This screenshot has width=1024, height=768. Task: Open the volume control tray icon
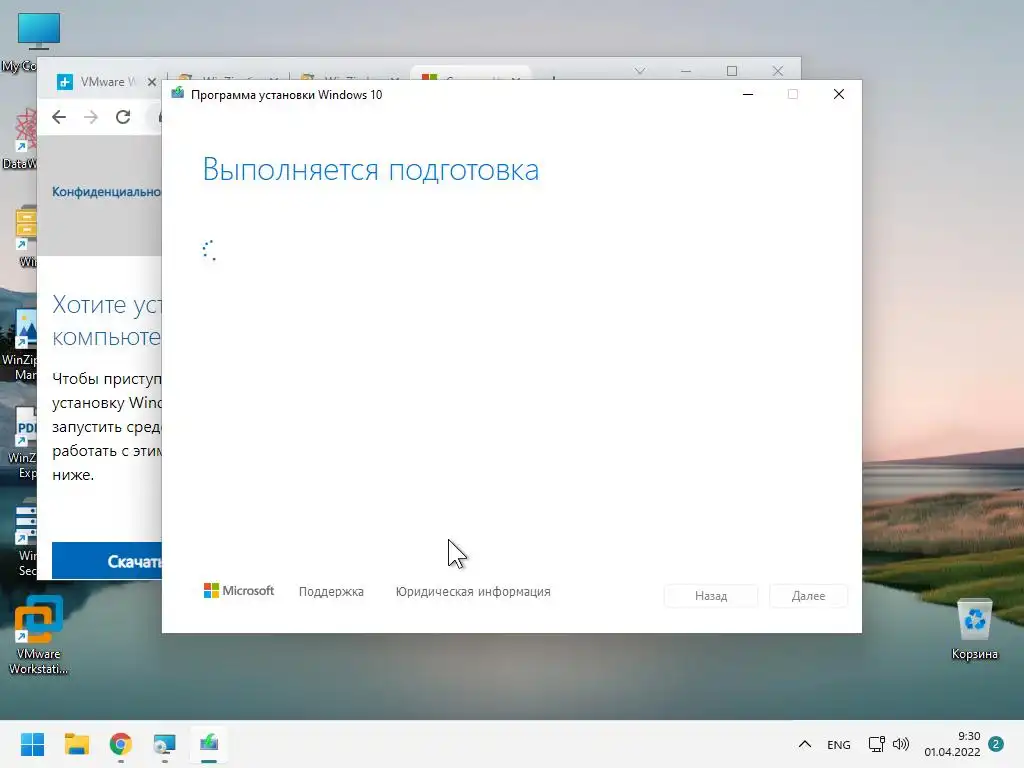pyautogui.click(x=901, y=744)
